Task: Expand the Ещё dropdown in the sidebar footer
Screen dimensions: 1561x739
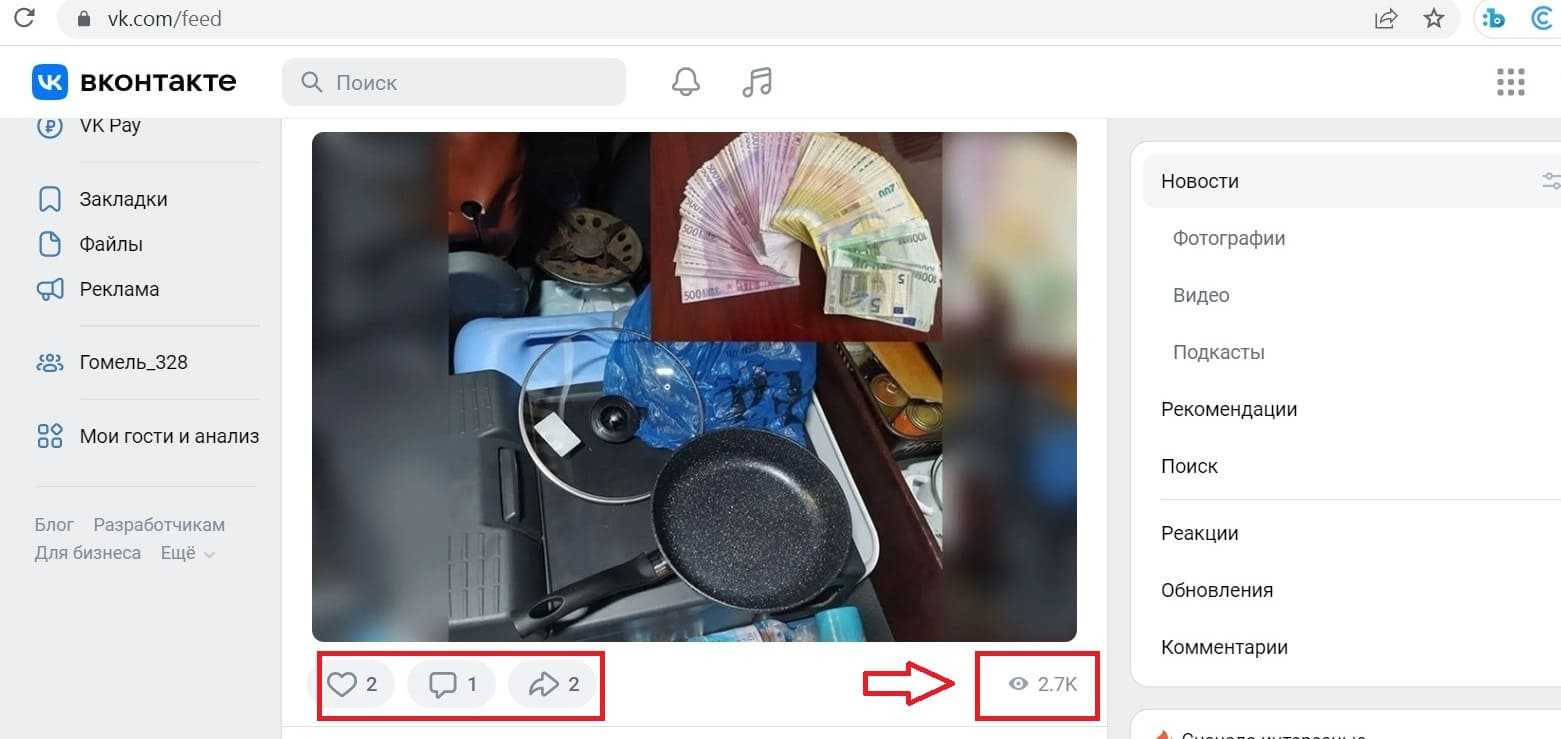Action: point(188,553)
